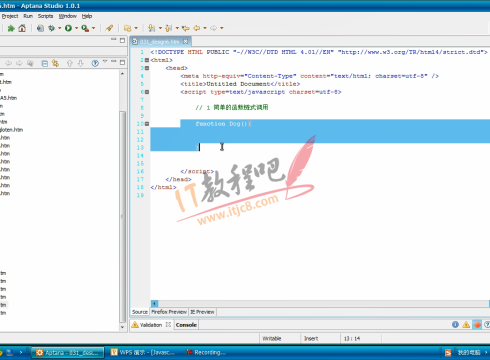Open folder search dropdown arrow

pyautogui.click(x=136, y=28)
